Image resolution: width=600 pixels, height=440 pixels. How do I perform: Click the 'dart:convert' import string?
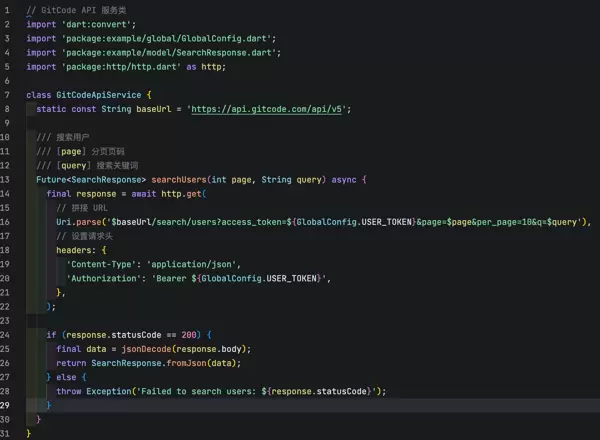(87, 24)
